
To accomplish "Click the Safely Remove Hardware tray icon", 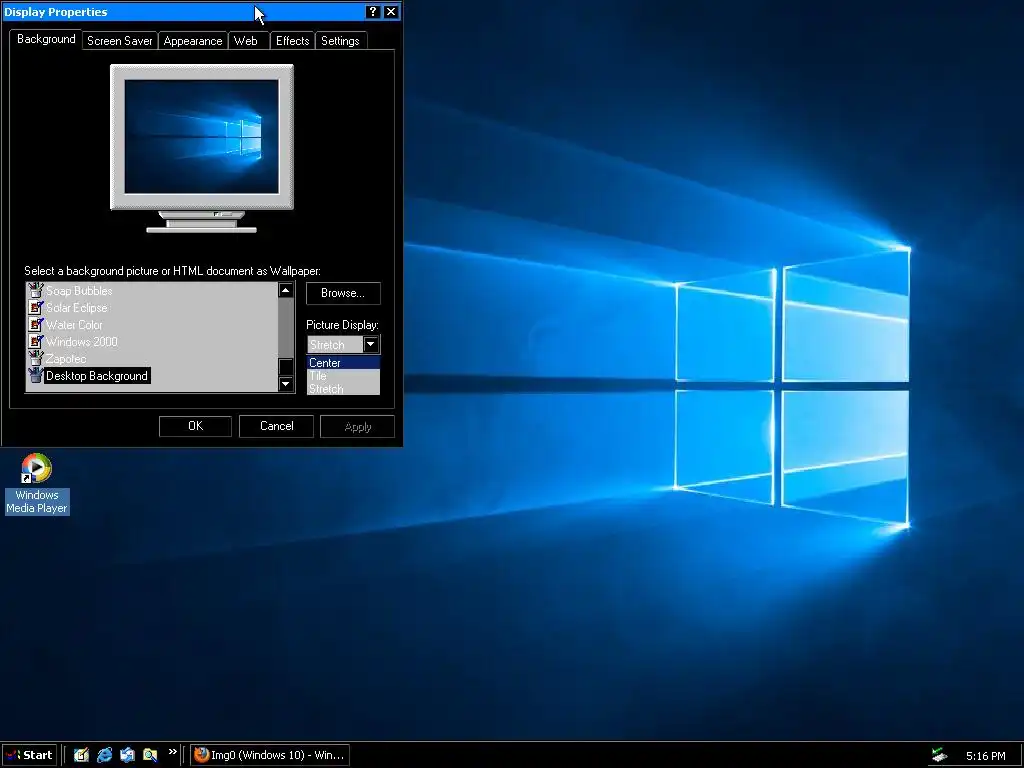I will [x=939, y=755].
